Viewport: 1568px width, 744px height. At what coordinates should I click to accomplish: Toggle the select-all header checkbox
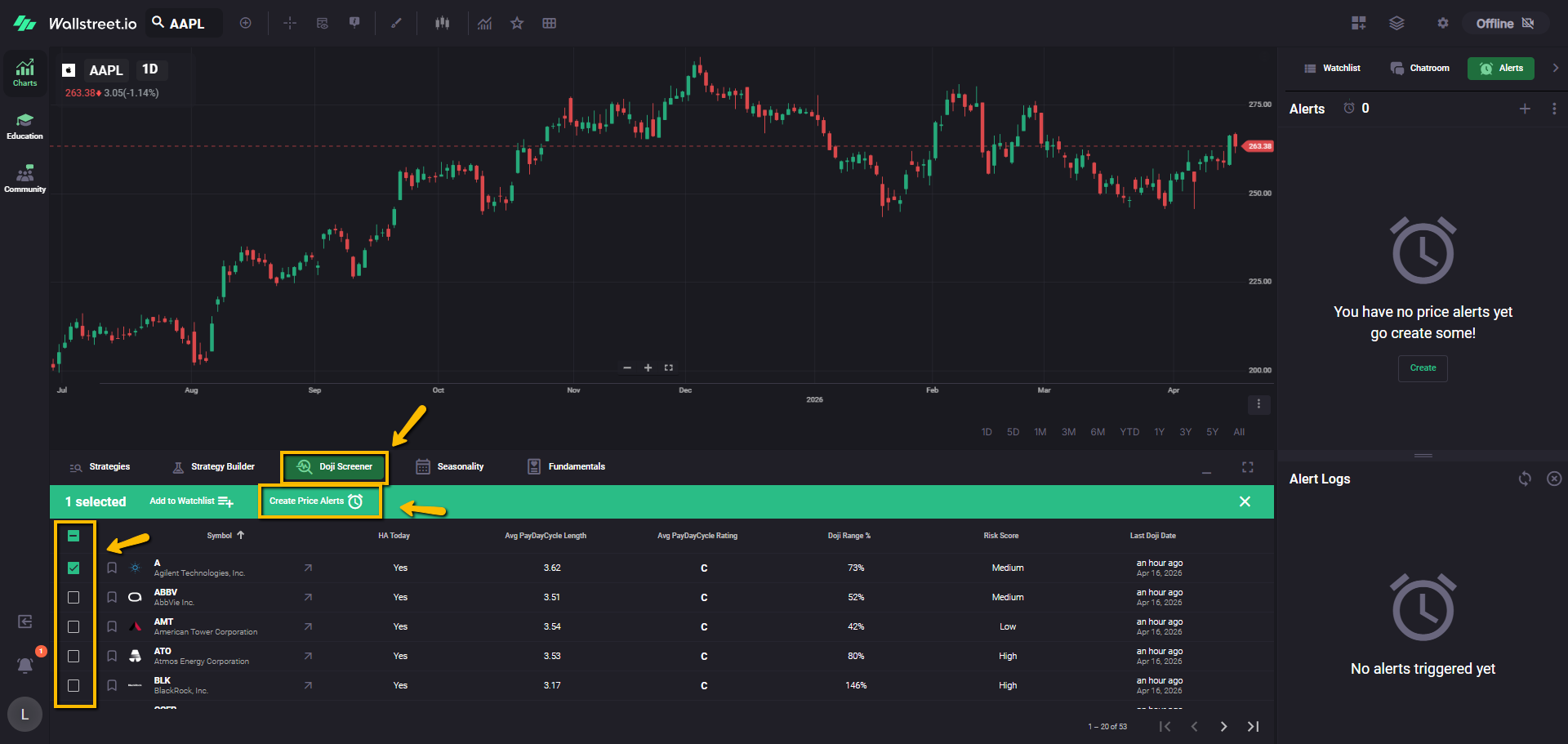[x=73, y=536]
